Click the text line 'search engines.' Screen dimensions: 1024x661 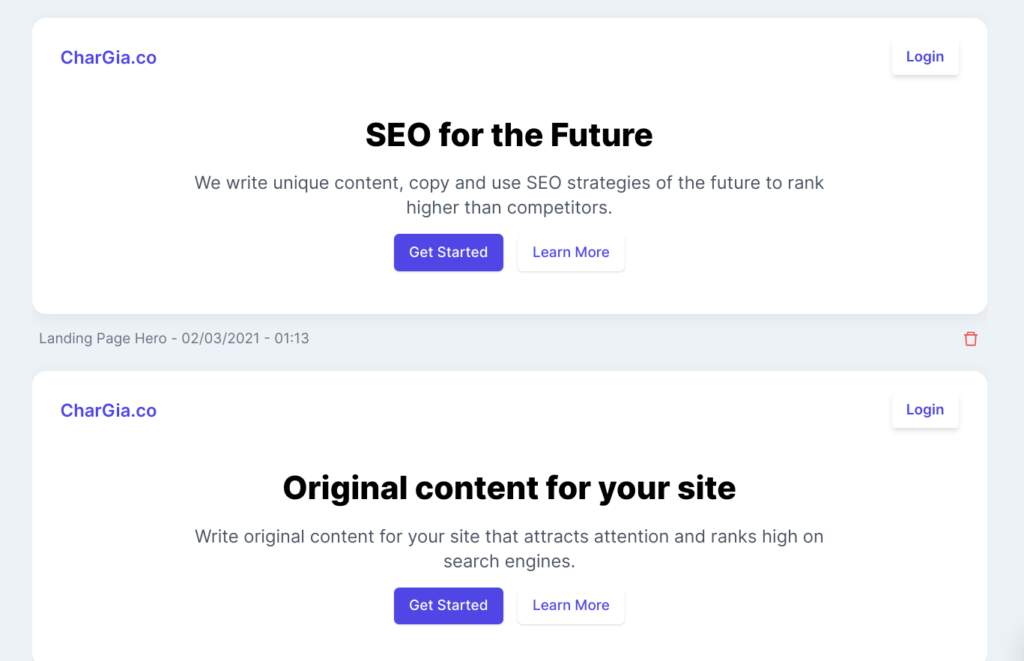tap(509, 561)
